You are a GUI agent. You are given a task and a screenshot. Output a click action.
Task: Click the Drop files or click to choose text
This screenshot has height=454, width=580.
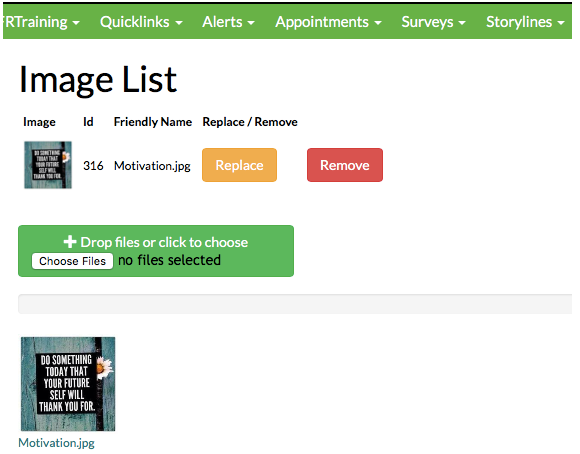(x=164, y=242)
